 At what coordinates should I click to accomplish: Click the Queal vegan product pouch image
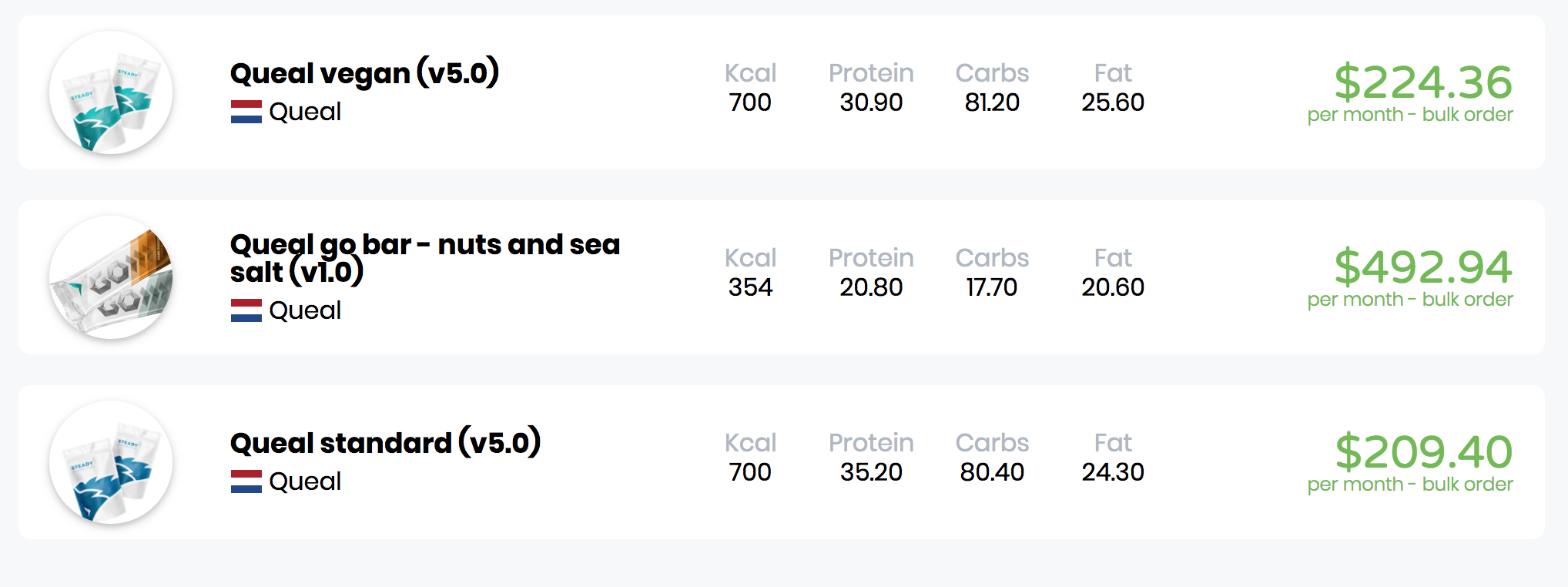point(111,92)
